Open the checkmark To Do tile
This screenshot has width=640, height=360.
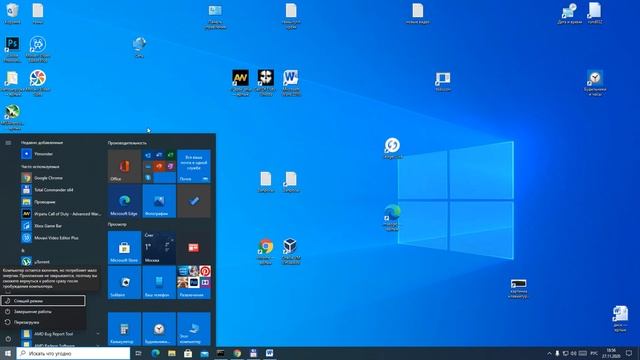(x=194, y=201)
